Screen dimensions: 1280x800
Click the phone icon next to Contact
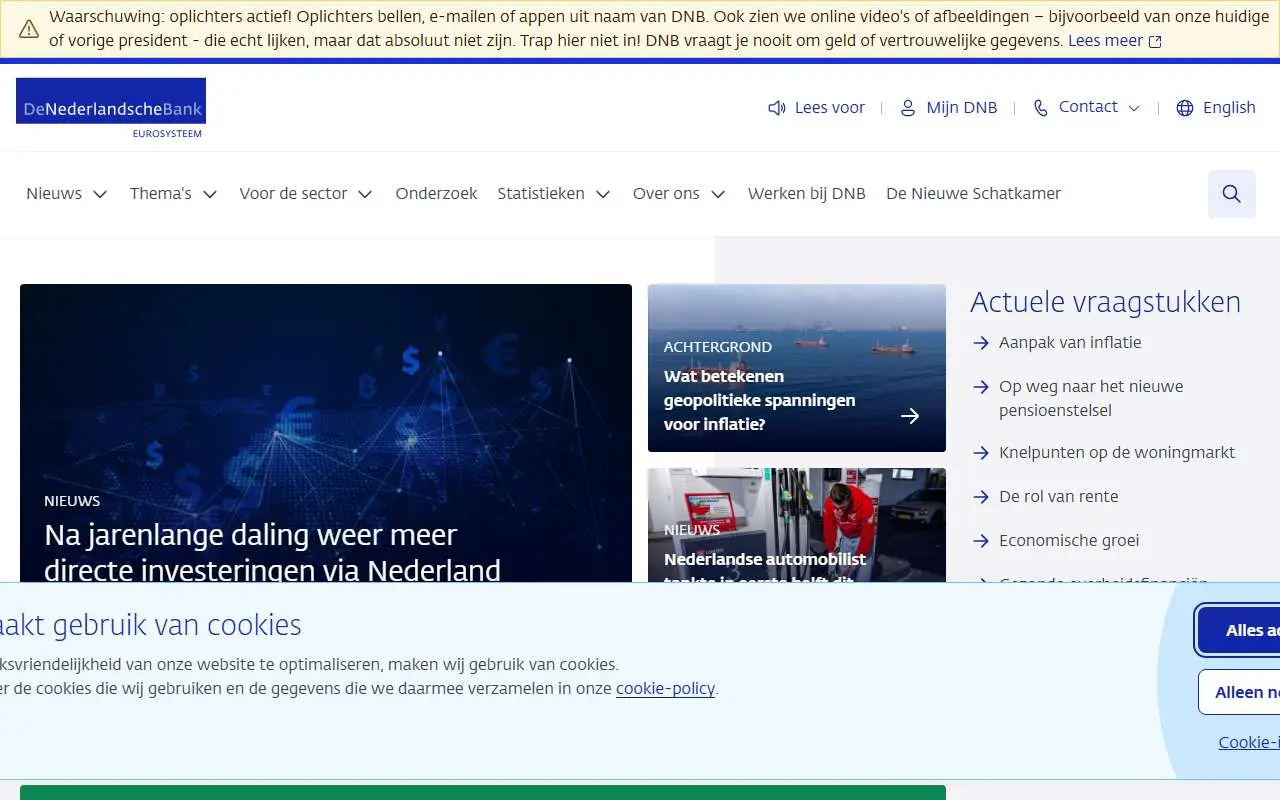1041,108
